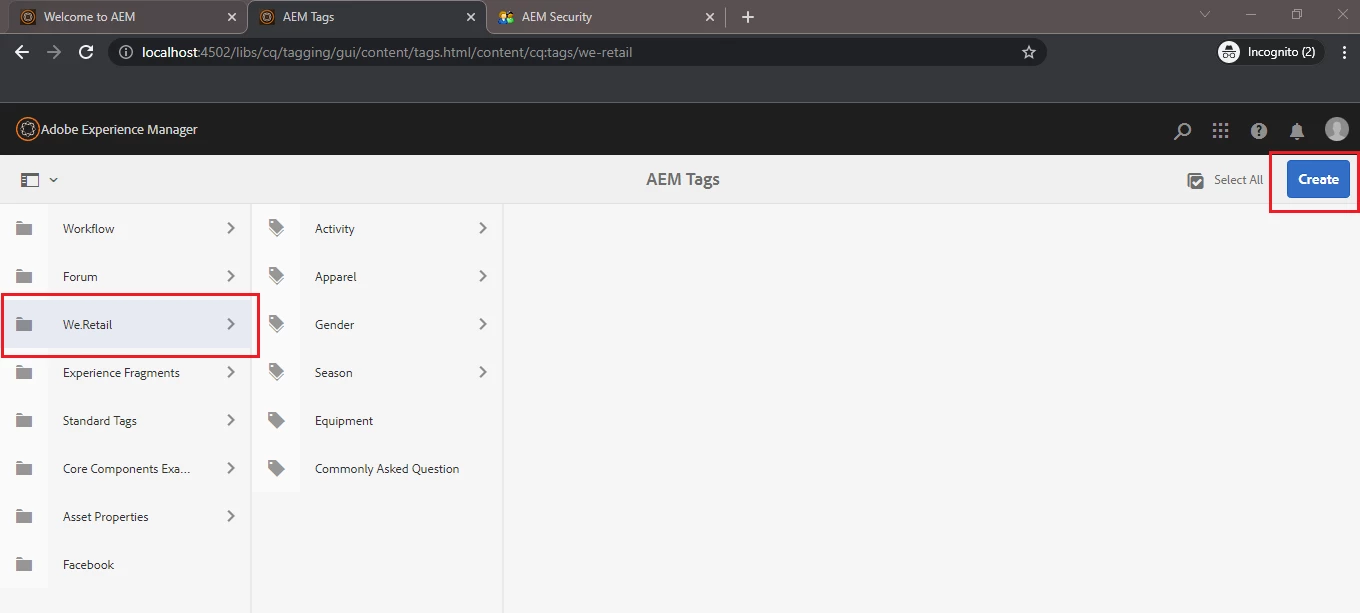This screenshot has width=1360, height=613.
Task: Open the Incognito (2) profile button
Action: tap(1270, 52)
